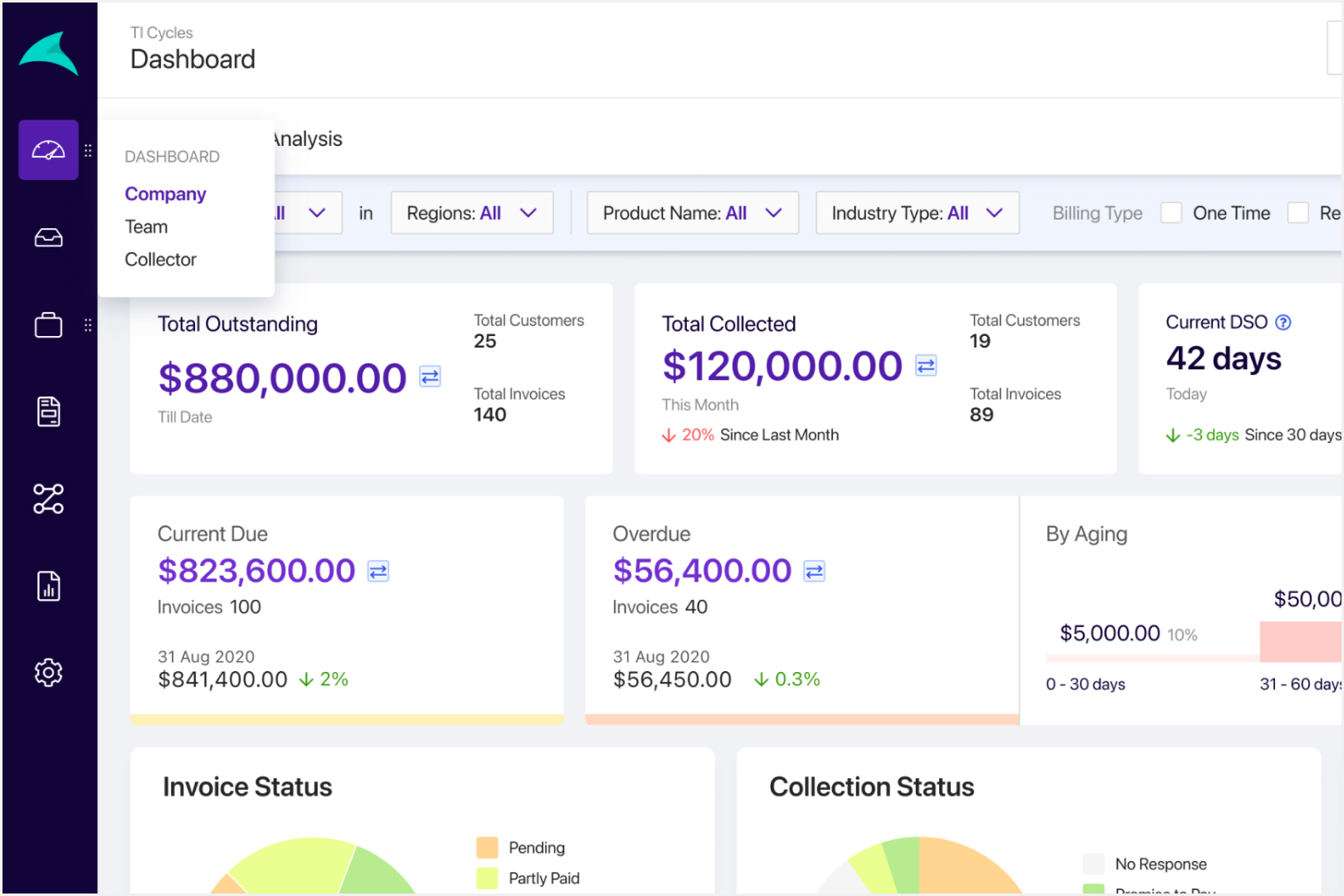Image resolution: width=1344 pixels, height=896 pixels.
Task: Click the Current DSO help question icon
Action: tap(1283, 323)
